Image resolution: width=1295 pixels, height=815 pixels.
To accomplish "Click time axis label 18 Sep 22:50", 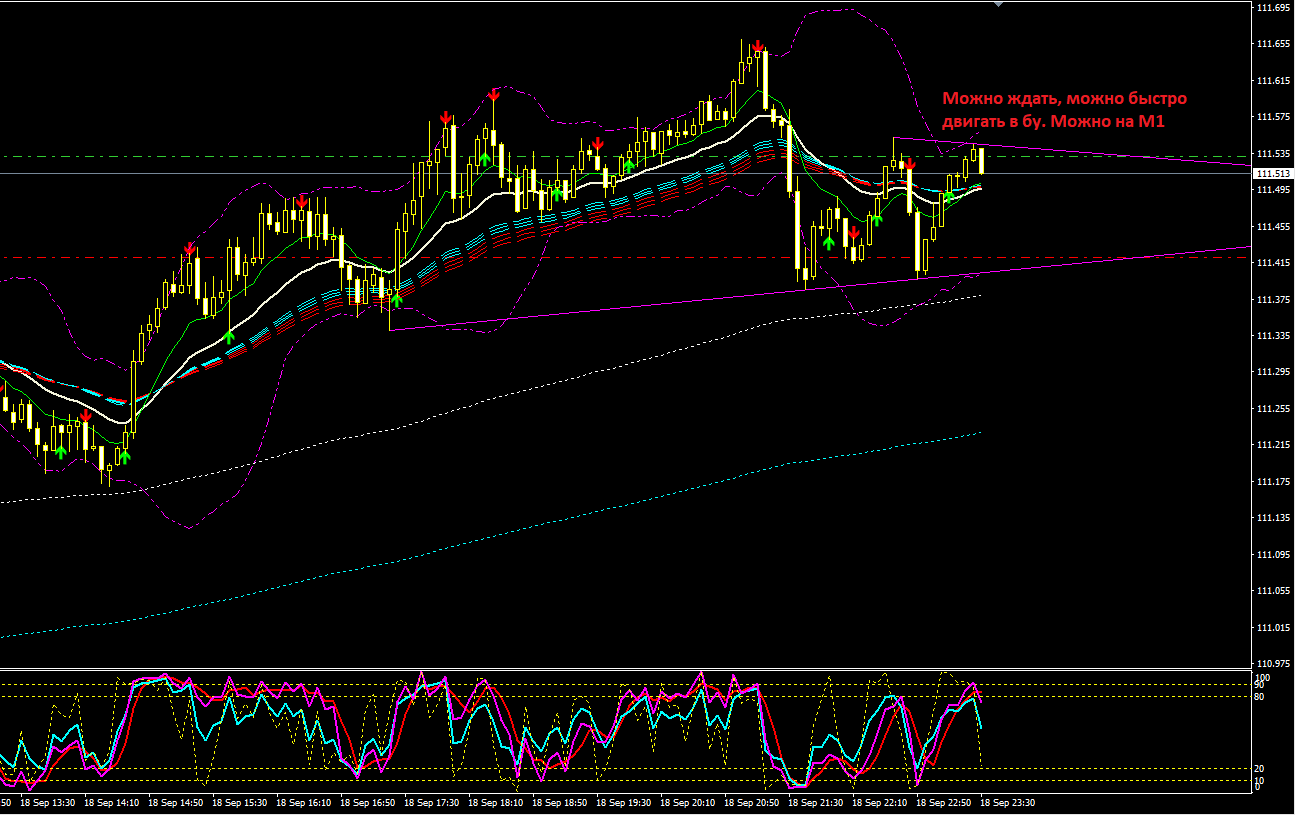I will pyautogui.click(x=945, y=802).
